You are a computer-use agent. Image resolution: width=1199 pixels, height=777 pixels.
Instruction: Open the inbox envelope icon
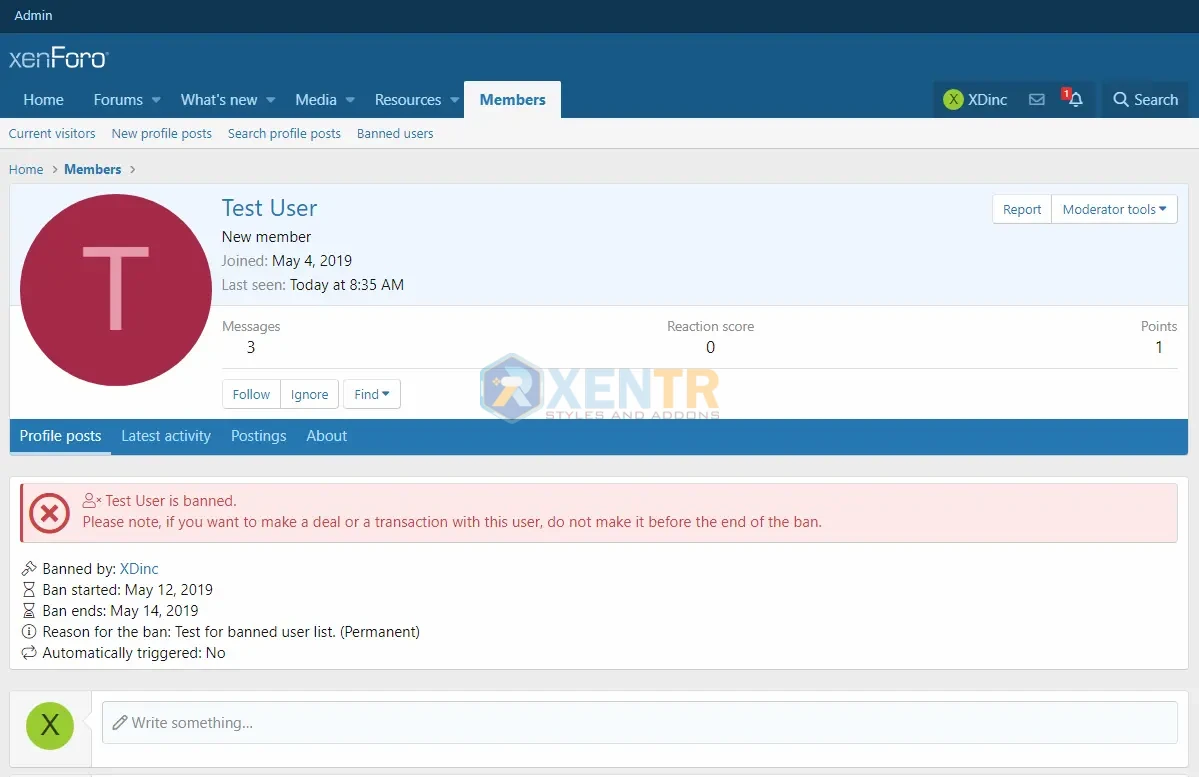pos(1037,100)
